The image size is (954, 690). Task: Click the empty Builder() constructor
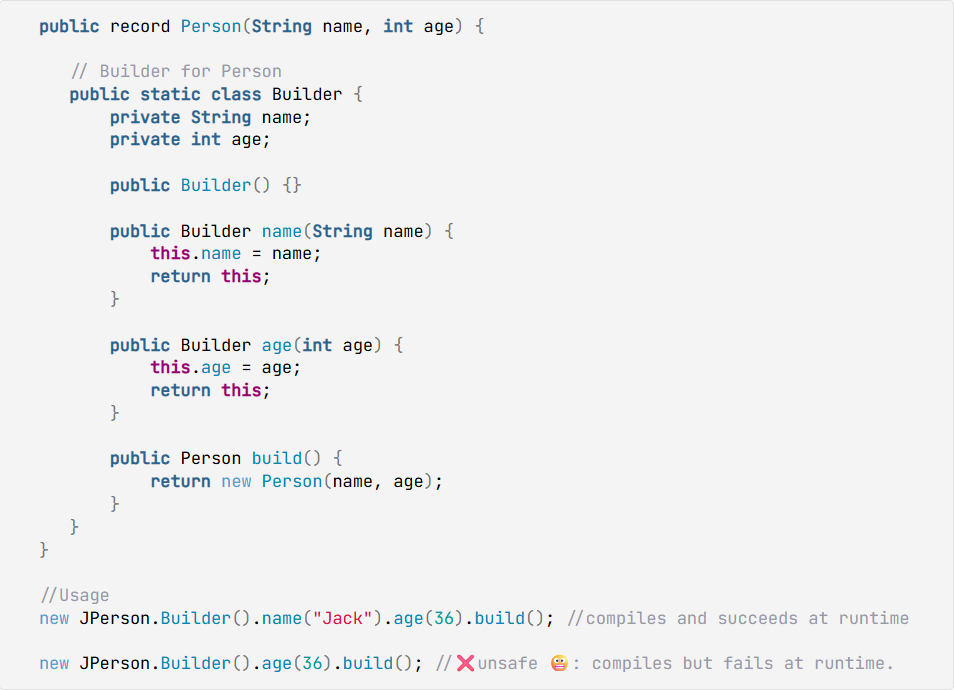tap(206, 185)
